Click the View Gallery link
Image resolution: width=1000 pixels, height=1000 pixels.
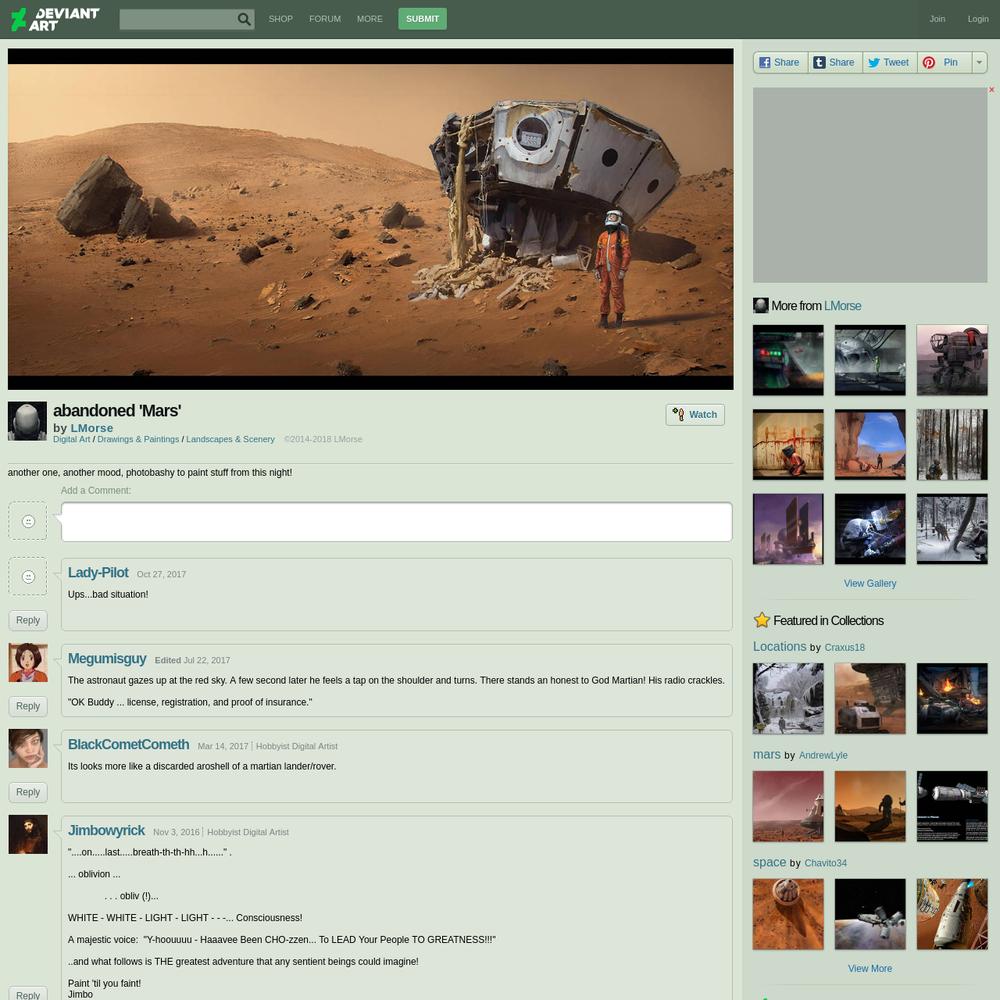point(870,584)
